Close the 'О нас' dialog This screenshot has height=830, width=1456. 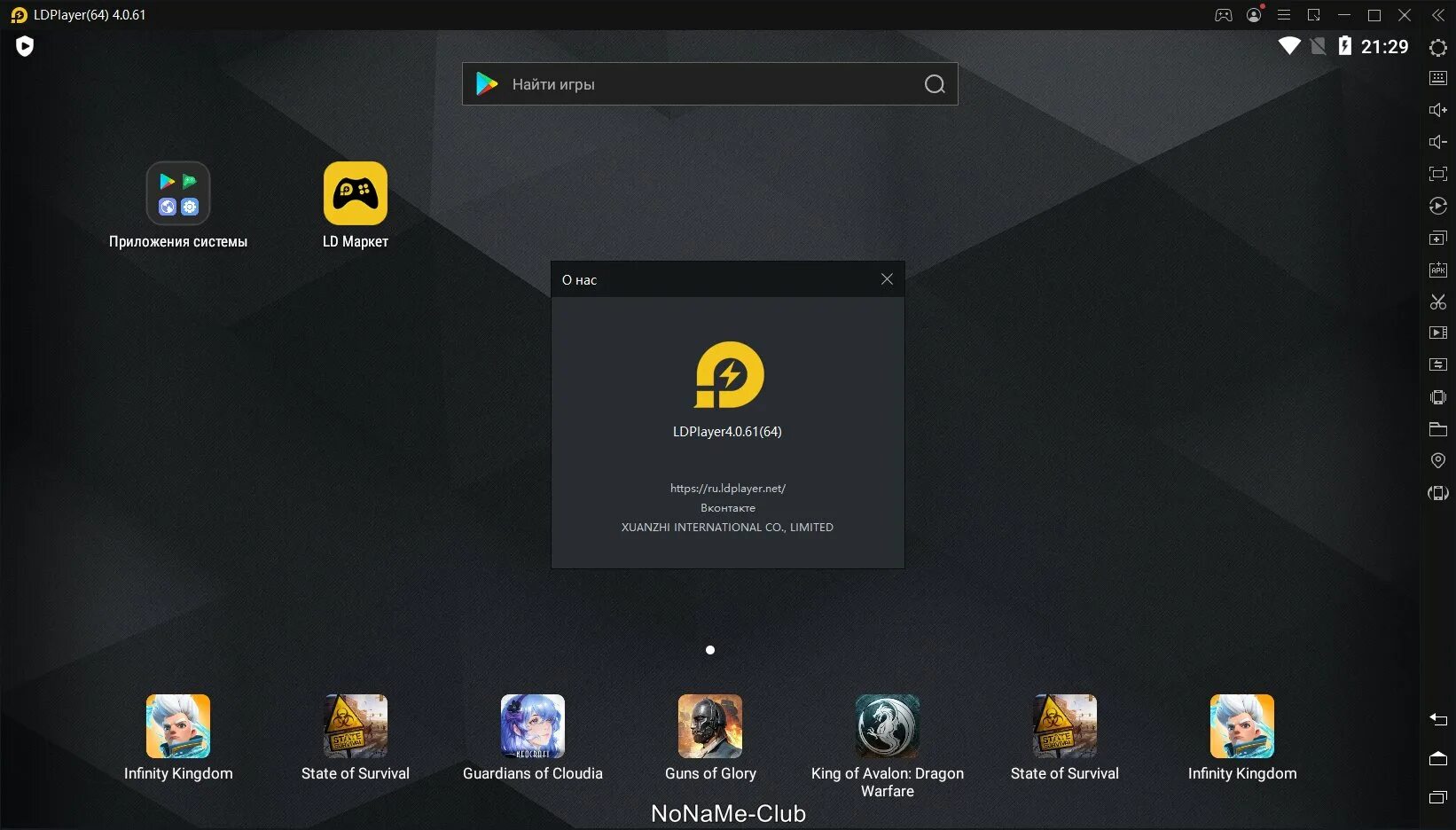[x=887, y=279]
